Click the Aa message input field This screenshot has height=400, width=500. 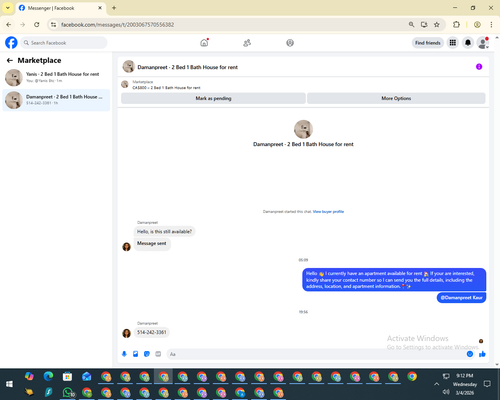click(x=317, y=354)
